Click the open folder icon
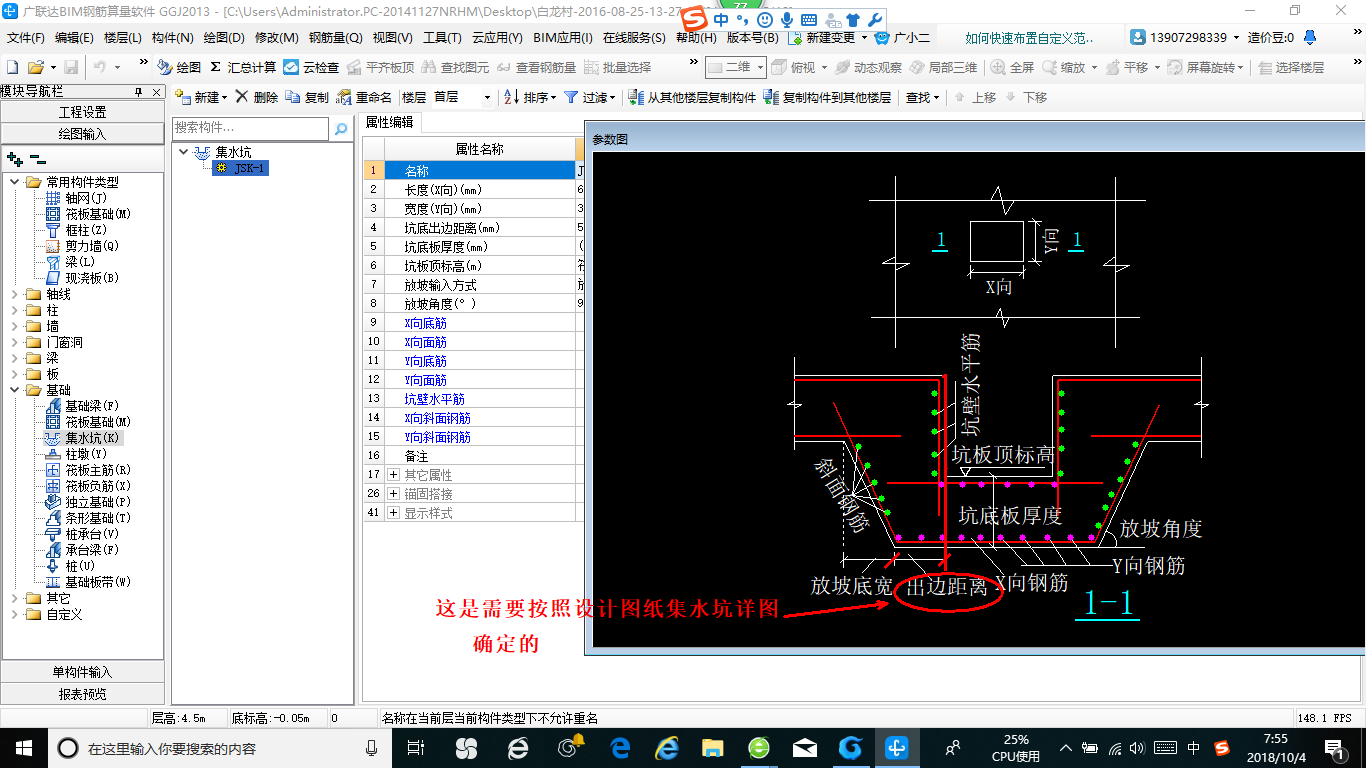 coord(35,67)
